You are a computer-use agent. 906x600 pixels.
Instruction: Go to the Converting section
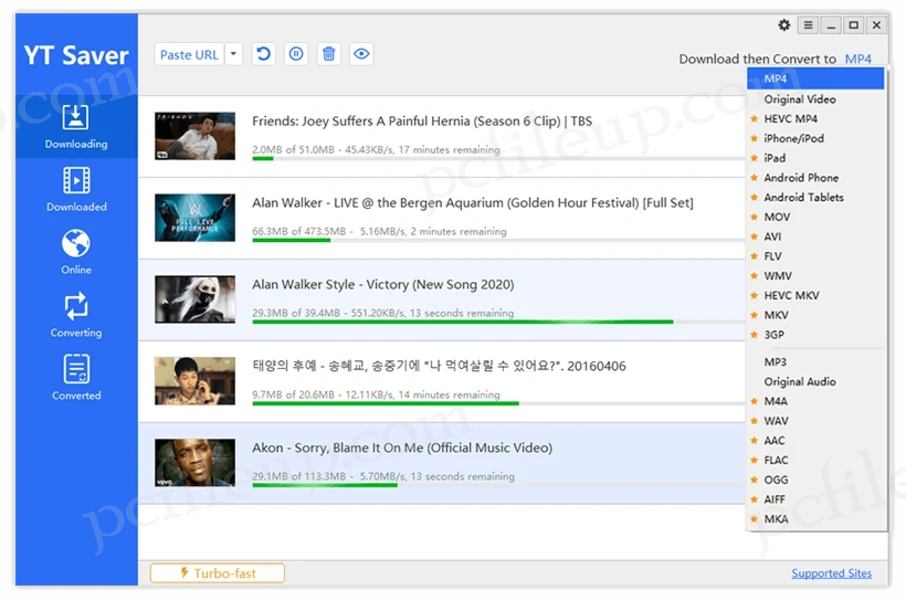point(76,314)
